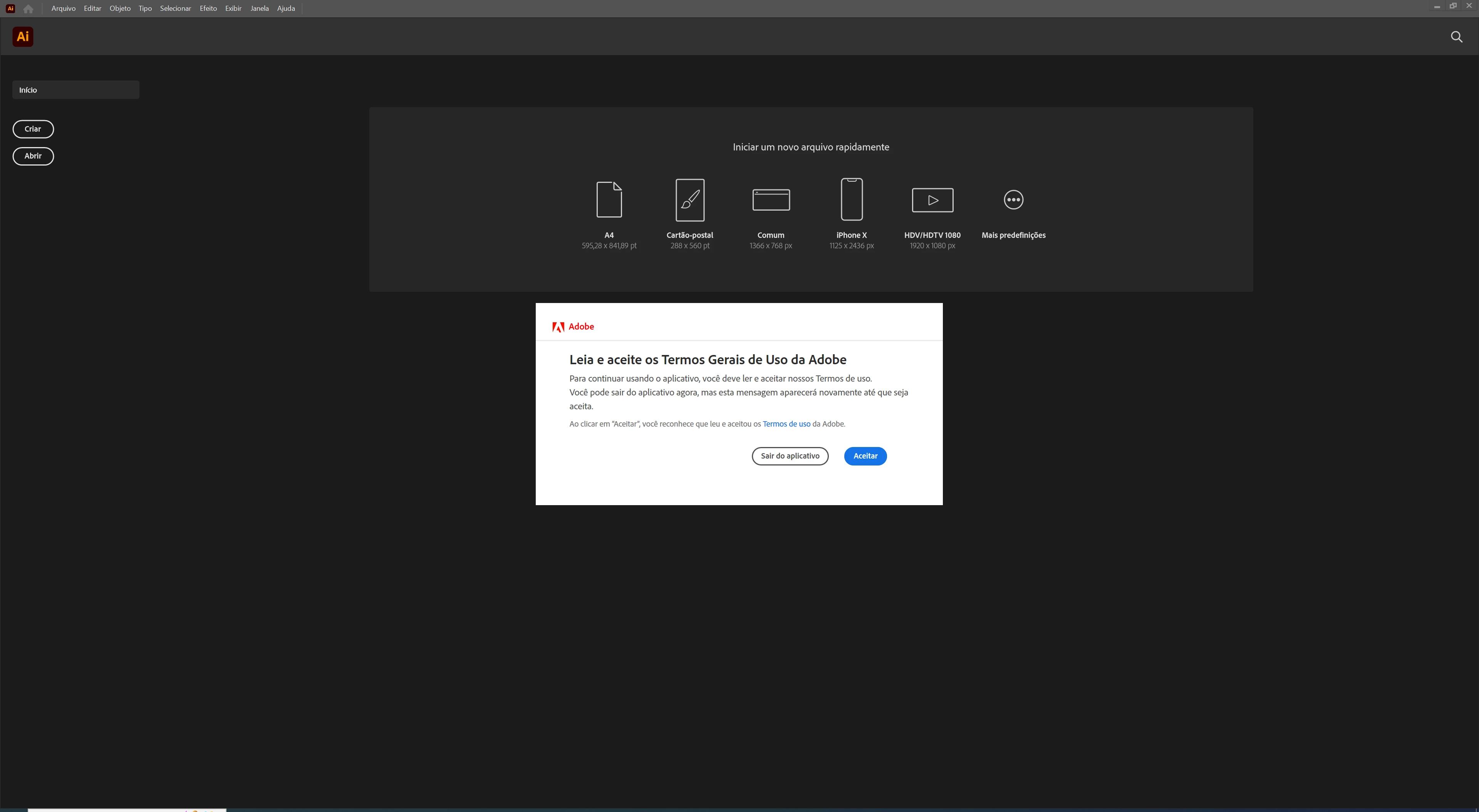Select the Cartão-postal preset icon
Screen dimensions: 1479x812
(689, 200)
